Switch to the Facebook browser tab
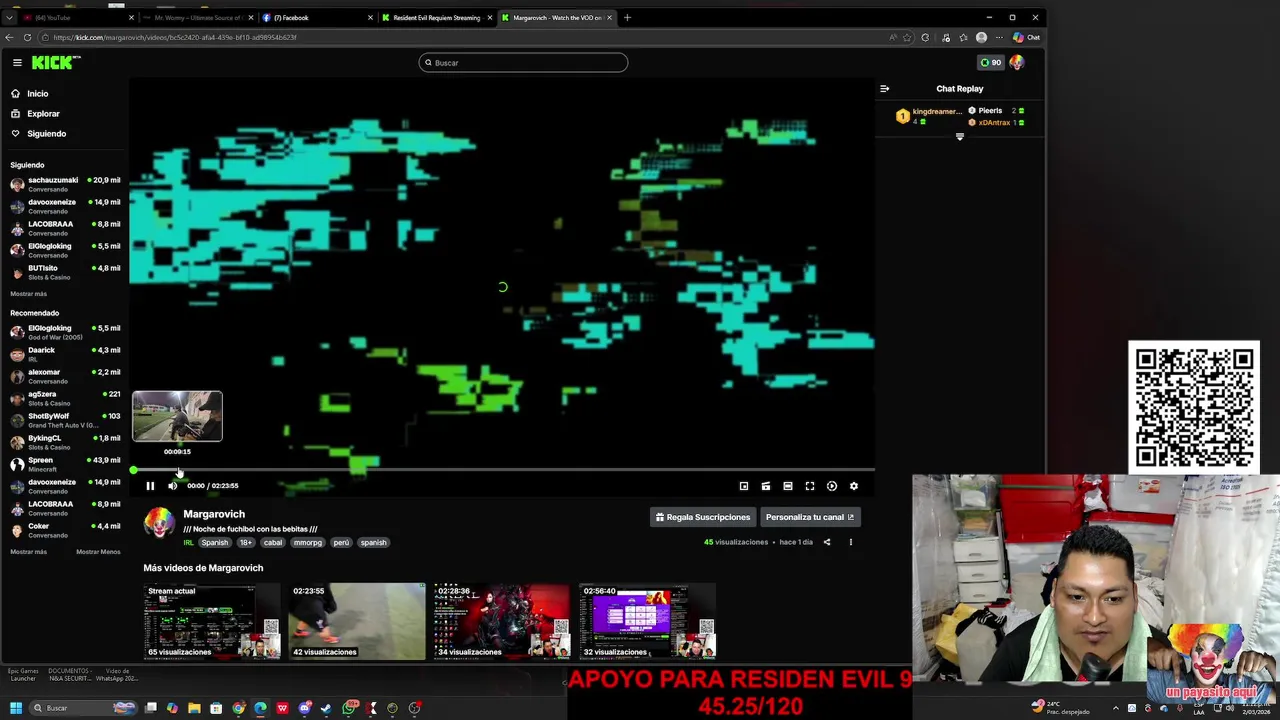Screen dimensions: 1280x720 [317, 17]
